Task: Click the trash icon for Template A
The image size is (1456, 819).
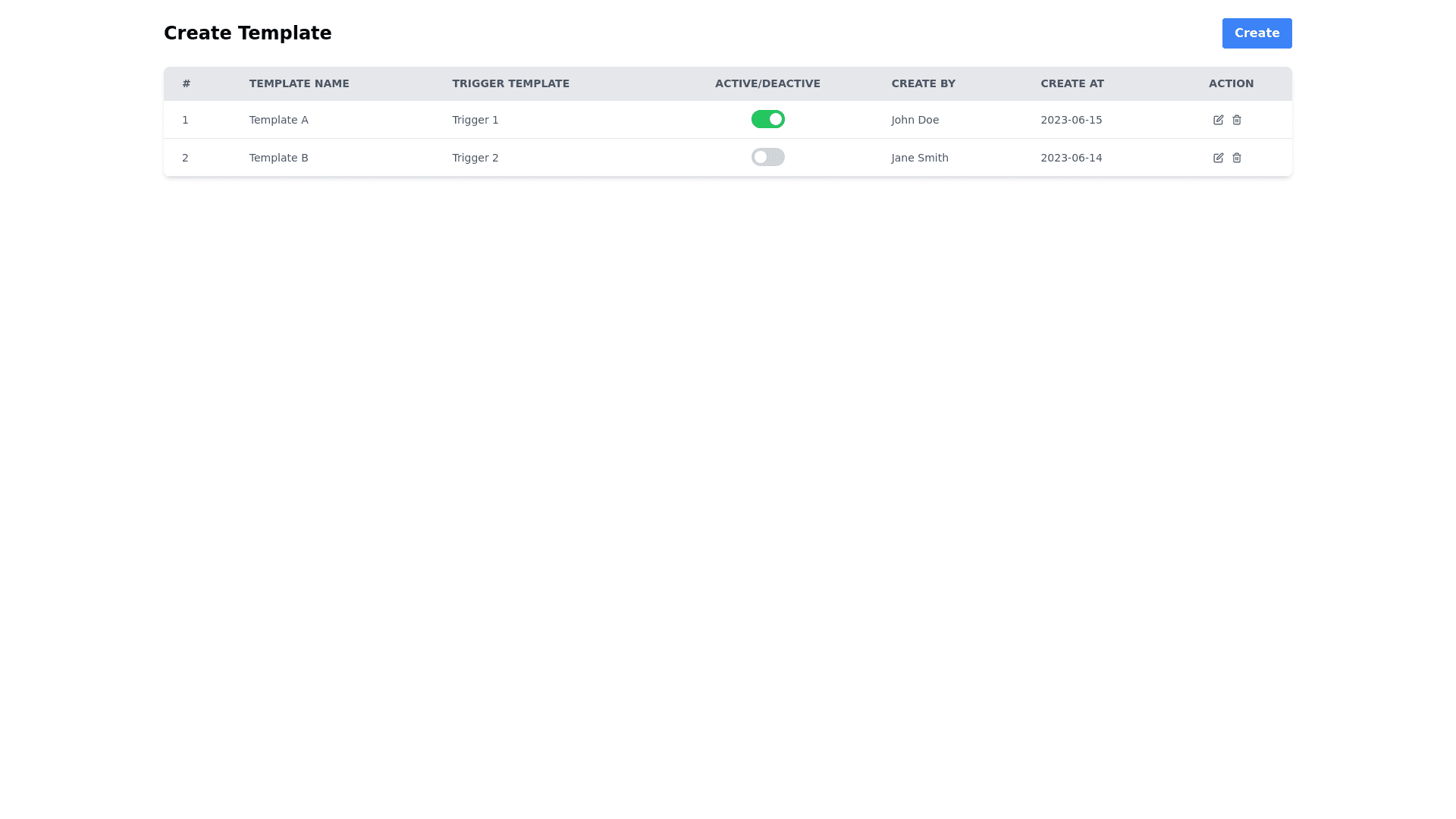Action: click(1237, 120)
